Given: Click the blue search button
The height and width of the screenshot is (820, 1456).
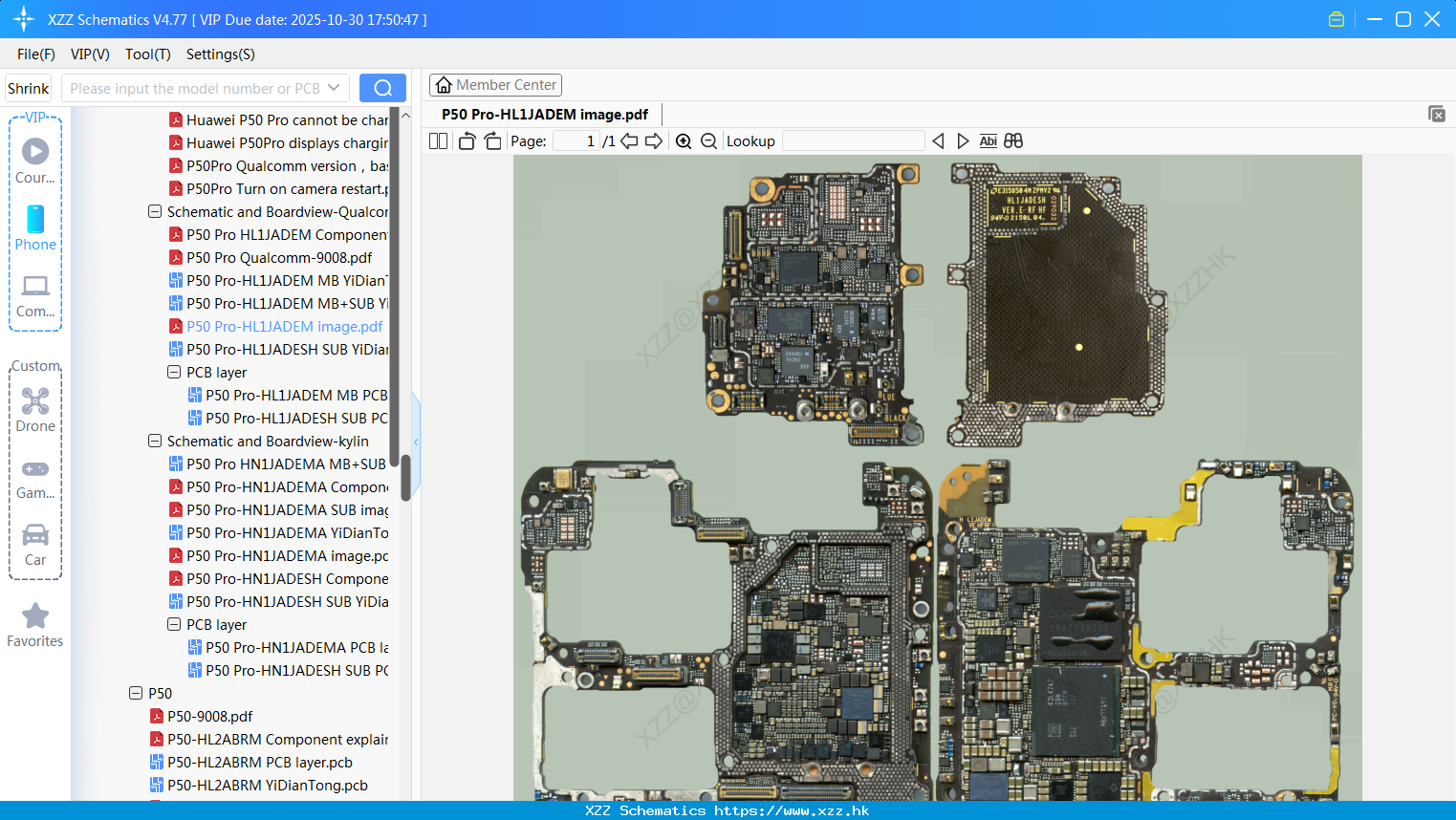Looking at the screenshot, I should pos(382,88).
